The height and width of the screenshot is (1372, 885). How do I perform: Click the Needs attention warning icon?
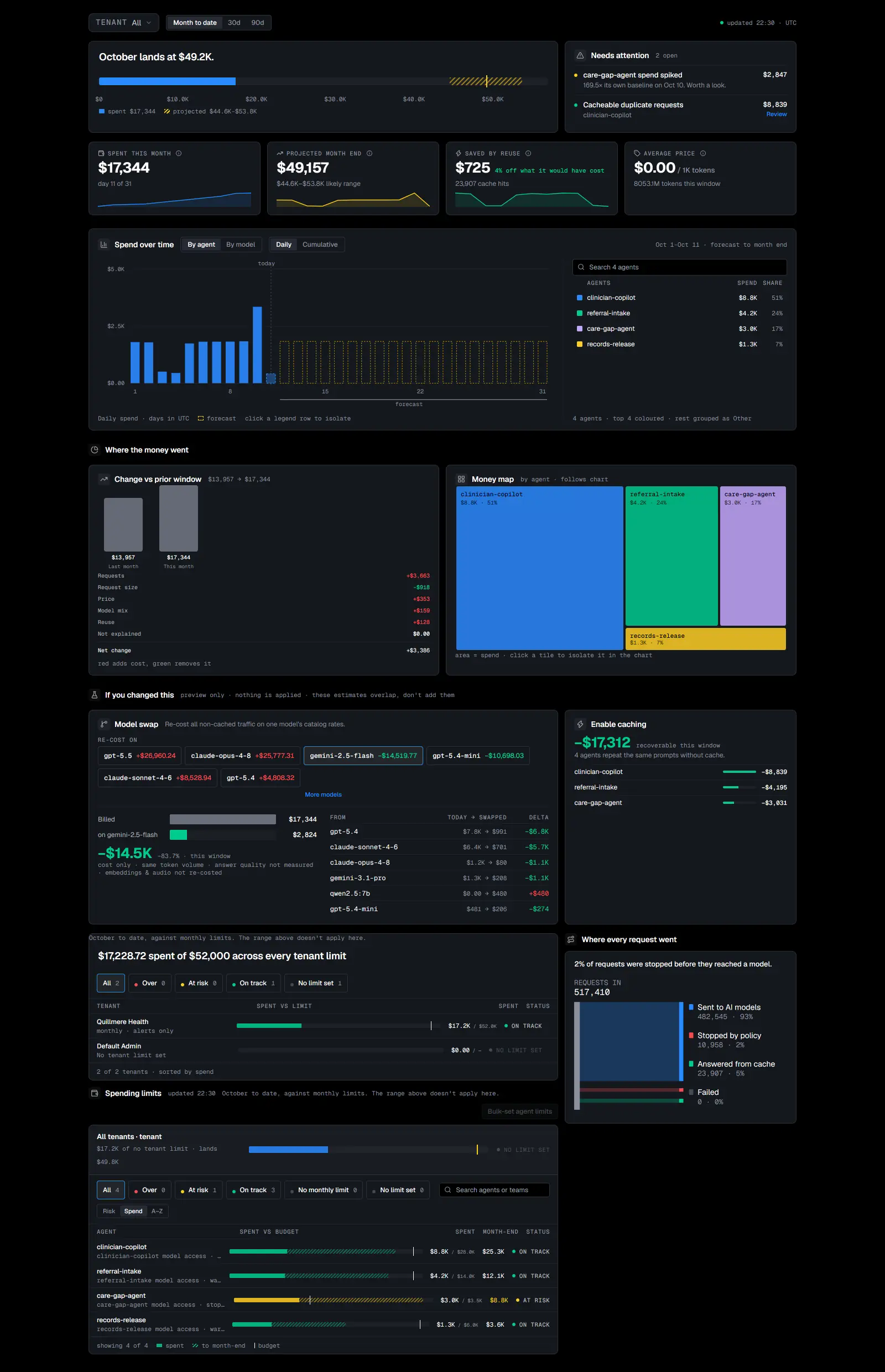click(580, 56)
